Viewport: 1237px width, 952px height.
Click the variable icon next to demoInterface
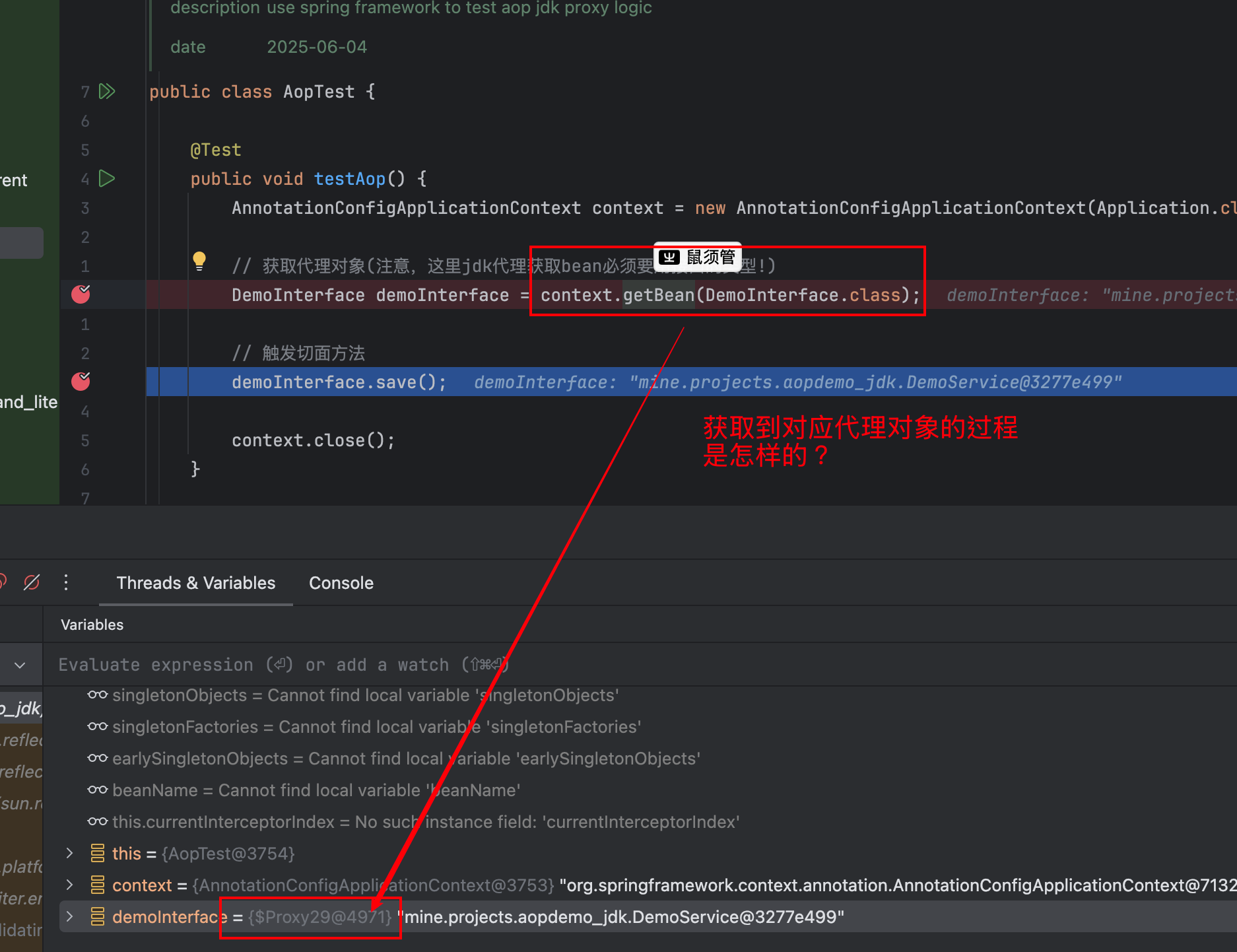pyautogui.click(x=98, y=916)
